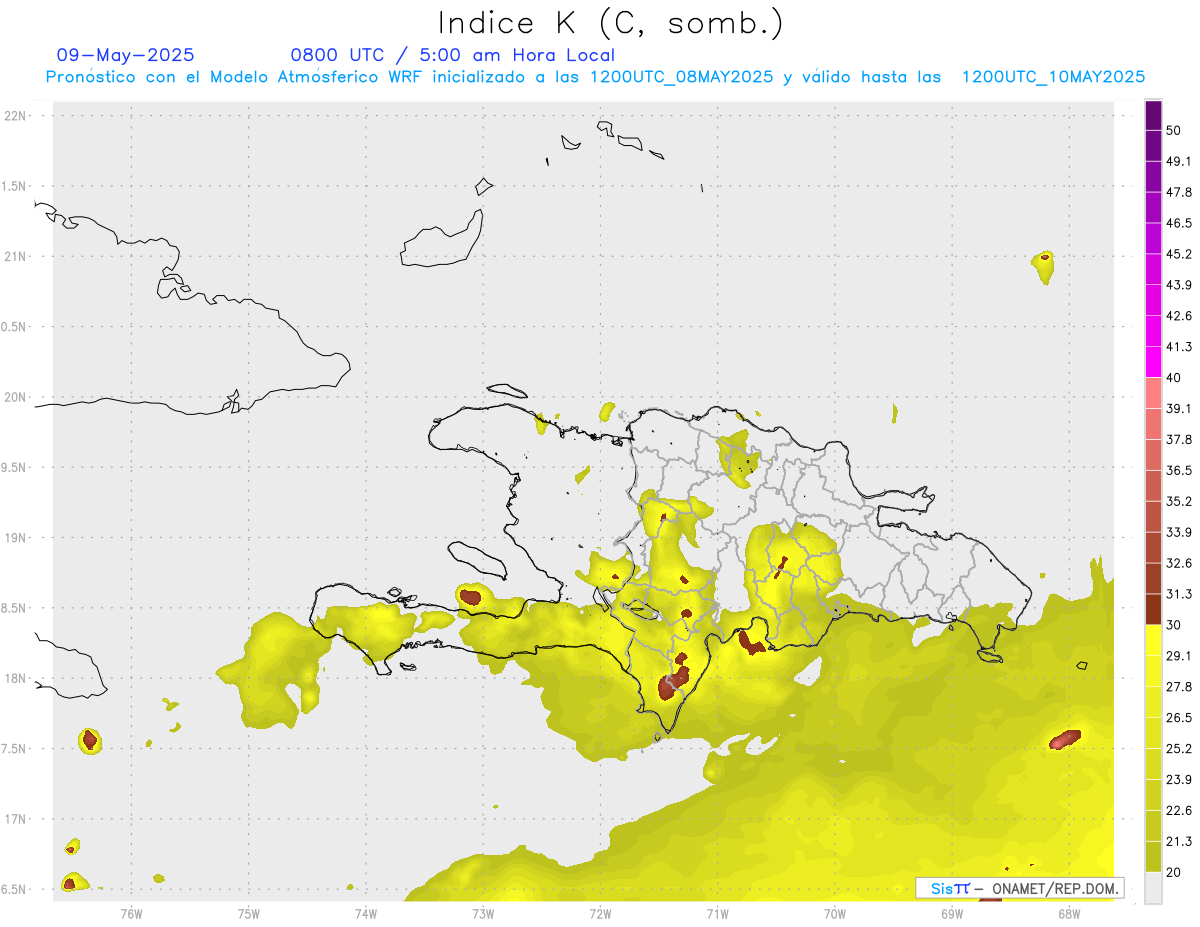Click the colorbar value '23.9'
The width and height of the screenshot is (1200, 927).
click(x=1179, y=780)
